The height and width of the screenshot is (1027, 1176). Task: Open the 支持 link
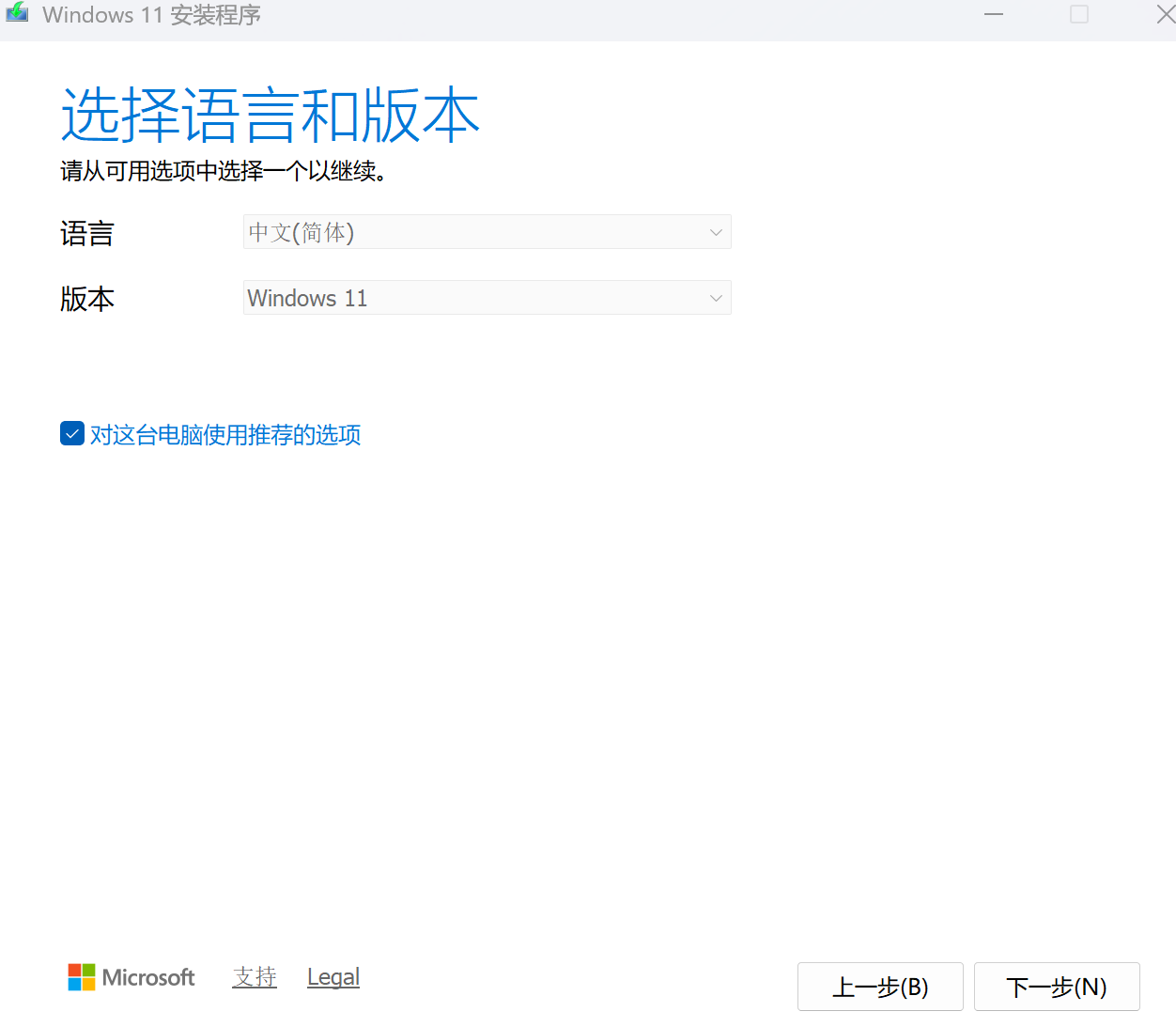pos(255,977)
